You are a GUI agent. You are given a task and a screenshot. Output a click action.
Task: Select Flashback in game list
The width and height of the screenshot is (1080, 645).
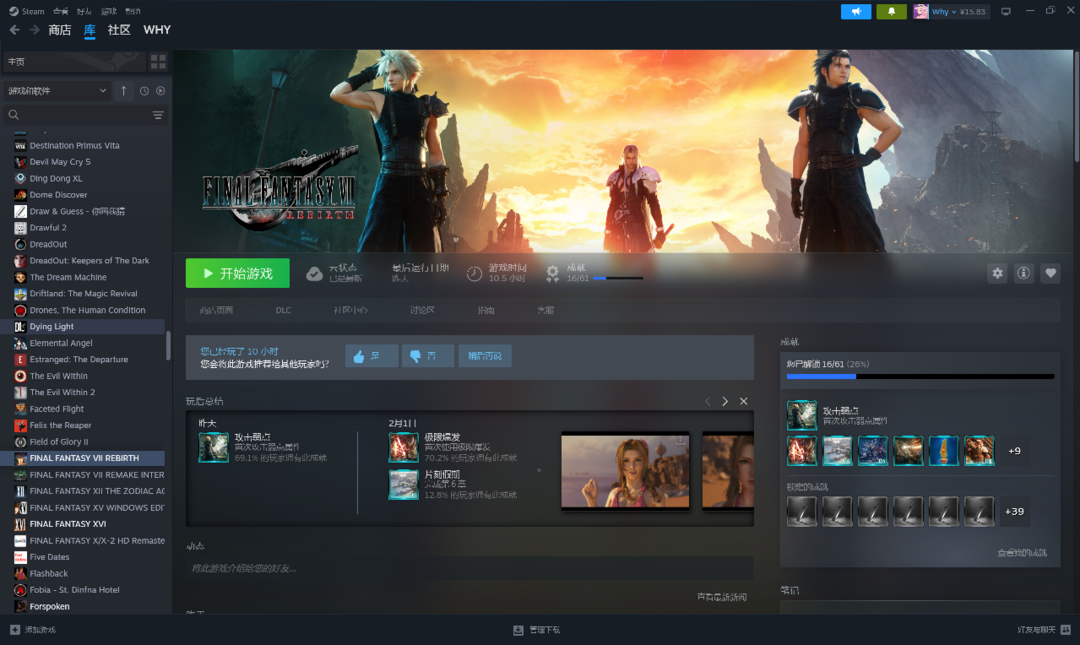click(83, 573)
